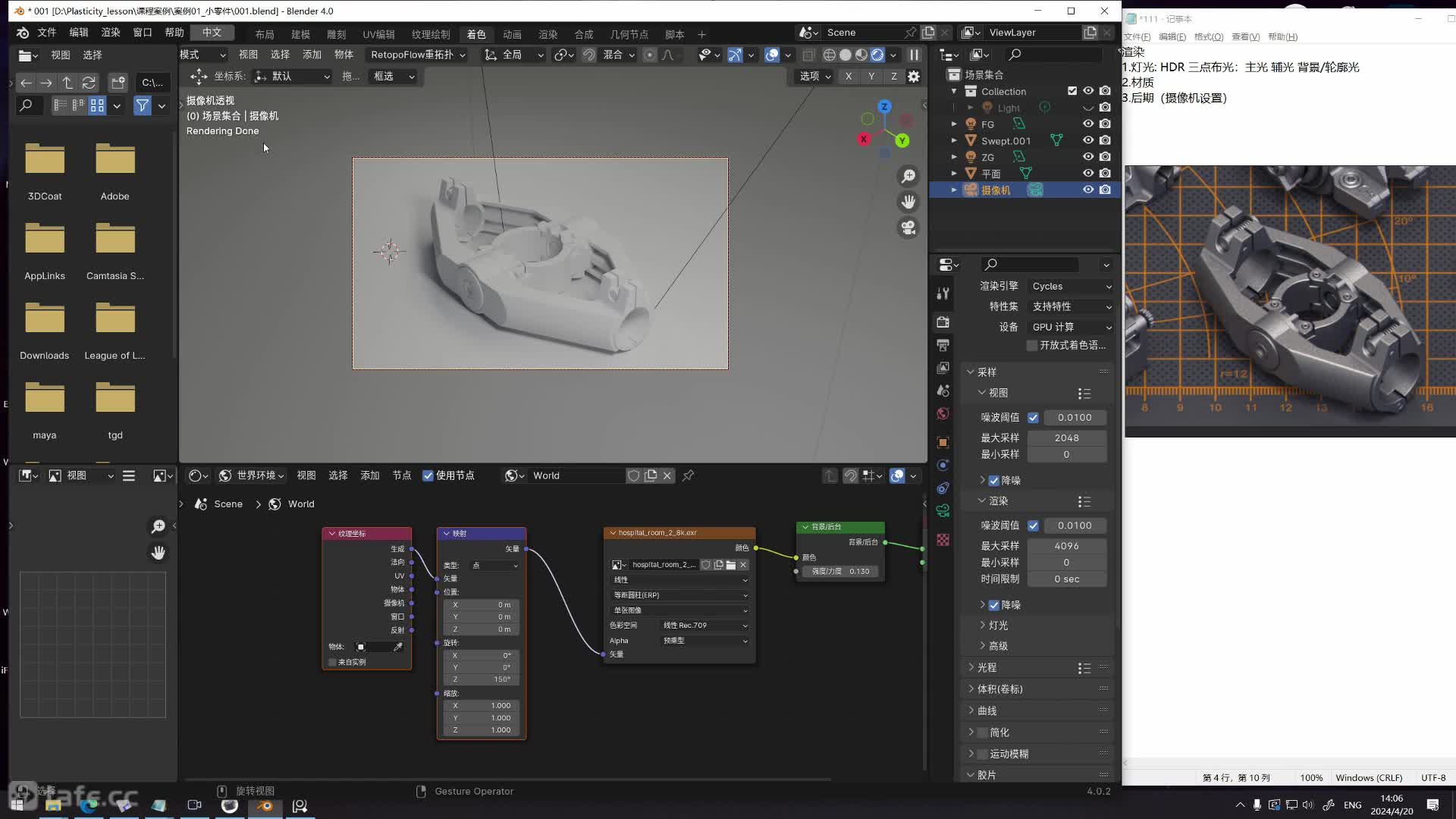Click zoom view icon in 3D viewport

(x=908, y=176)
